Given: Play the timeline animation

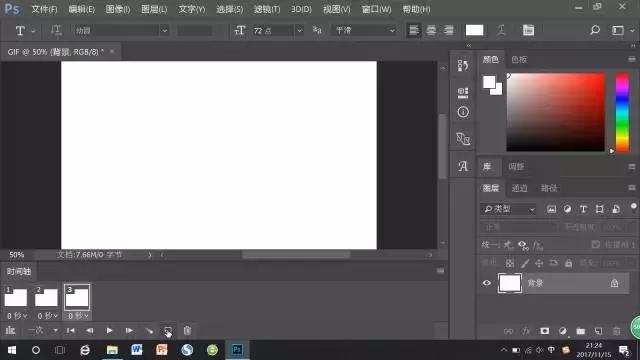Looking at the screenshot, I should coord(109,331).
